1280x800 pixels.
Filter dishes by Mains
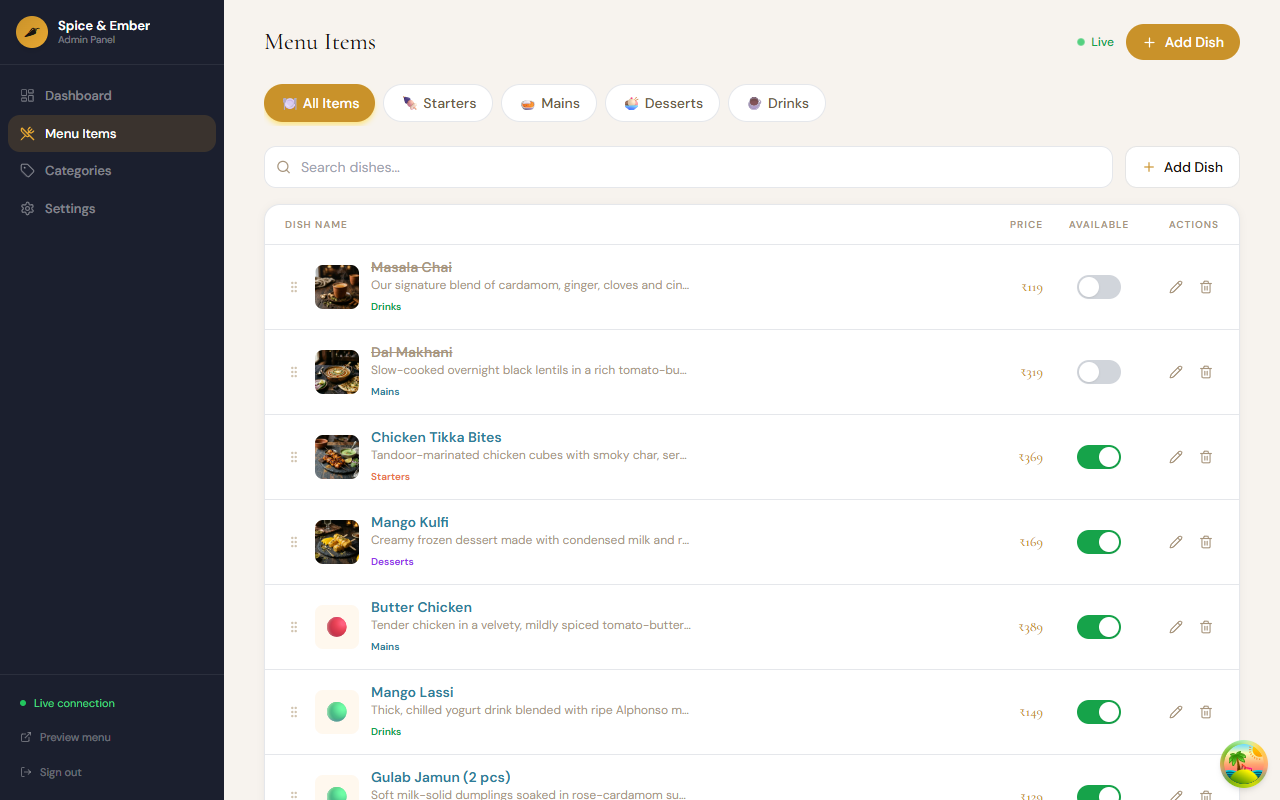(x=549, y=103)
